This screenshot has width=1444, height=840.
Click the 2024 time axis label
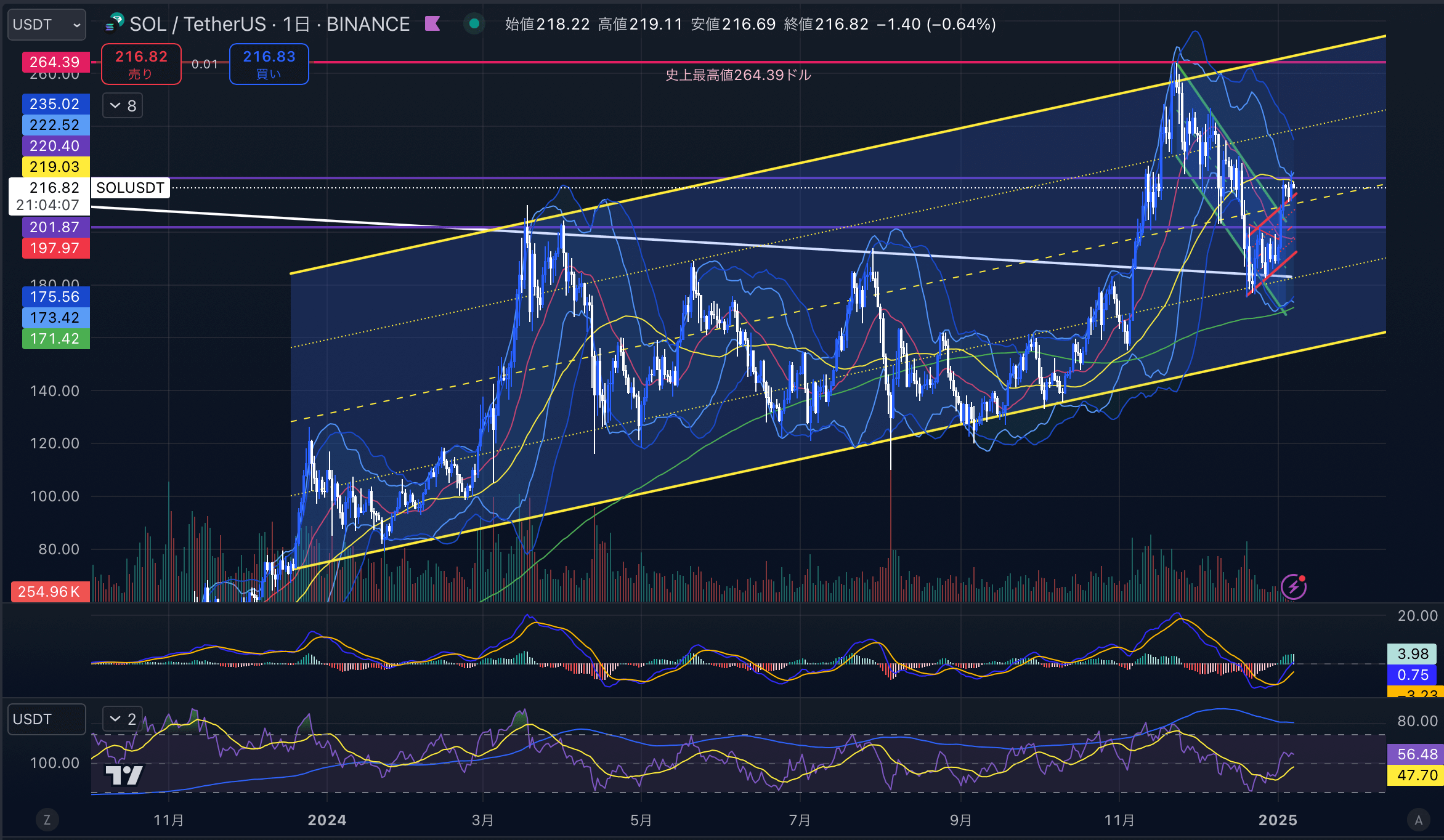(x=327, y=820)
